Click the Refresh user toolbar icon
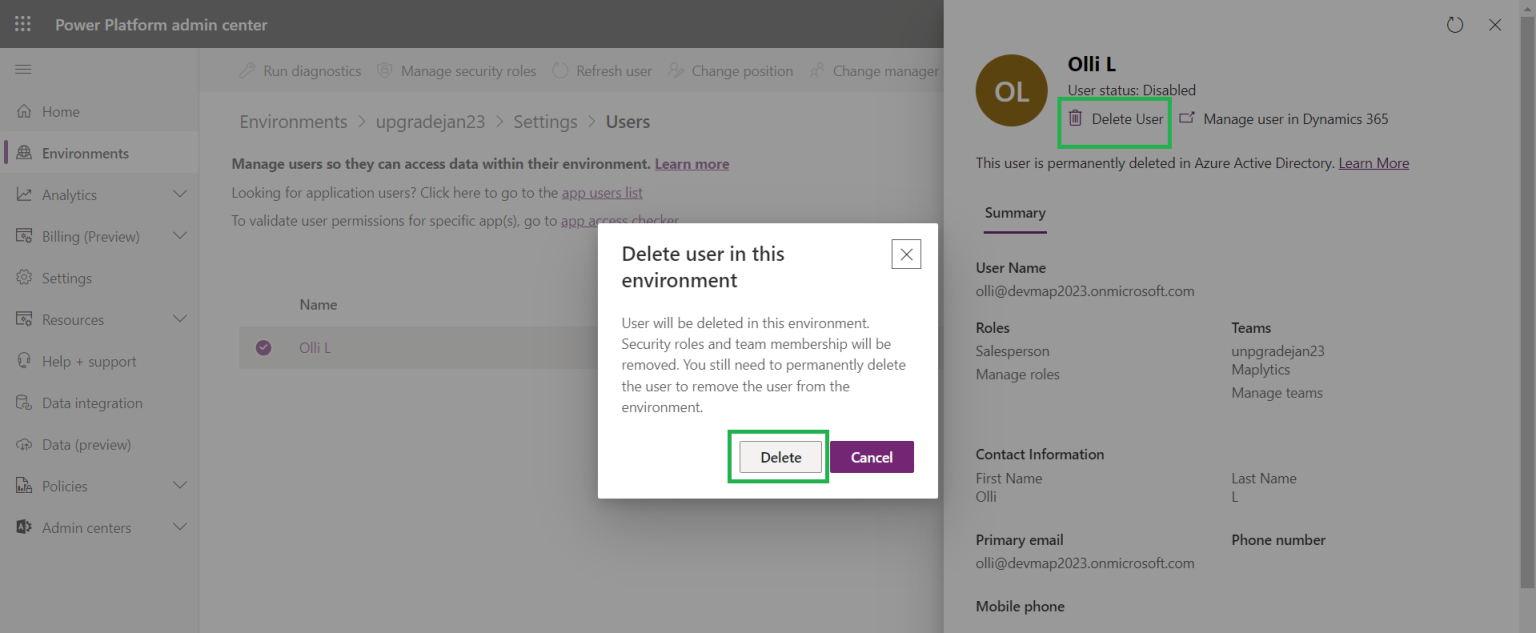 [560, 70]
